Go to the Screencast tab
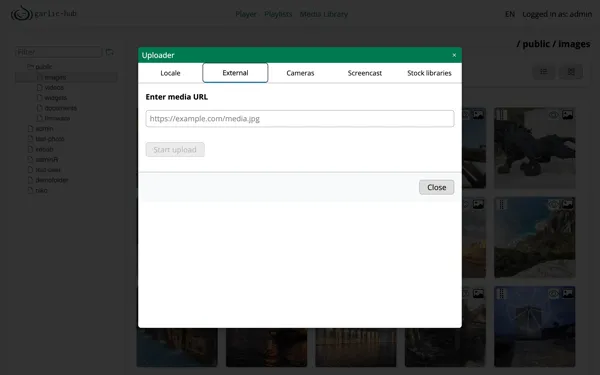This screenshot has height=375, width=600. point(365,73)
